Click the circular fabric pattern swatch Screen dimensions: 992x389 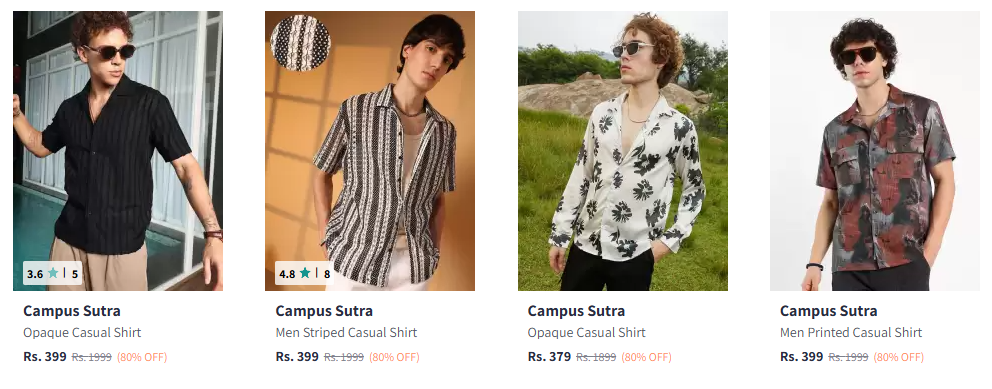(x=301, y=44)
